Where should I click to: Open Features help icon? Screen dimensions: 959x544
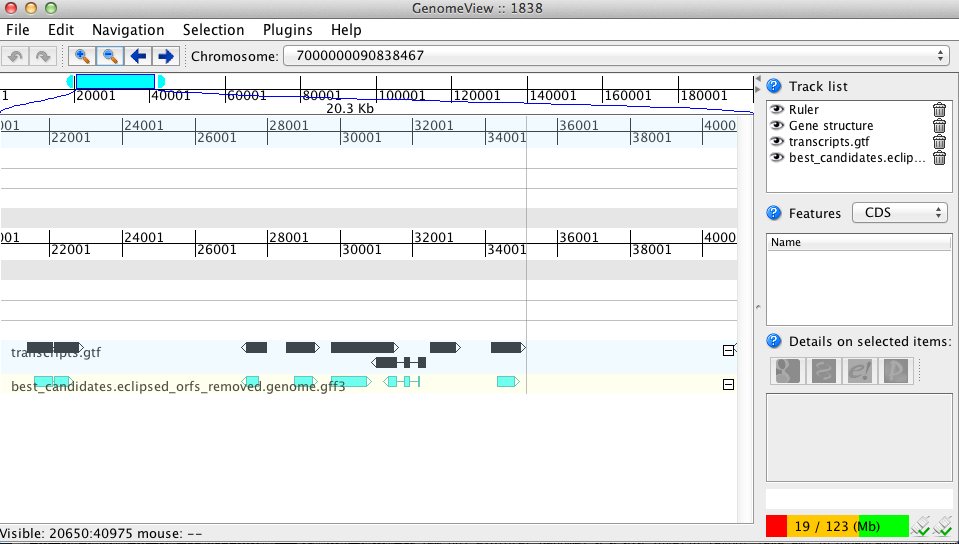774,213
